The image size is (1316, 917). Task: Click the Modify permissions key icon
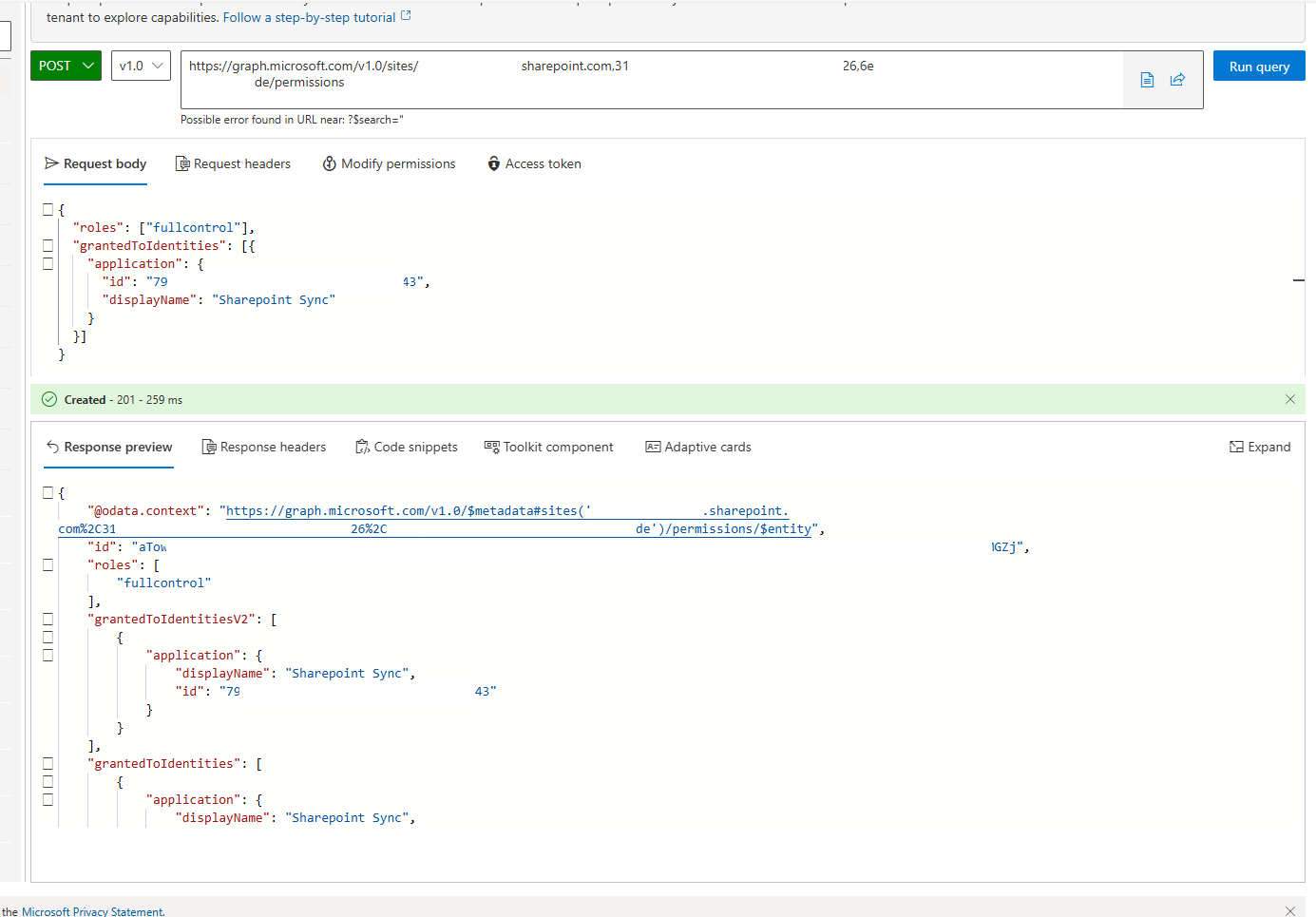tap(330, 163)
